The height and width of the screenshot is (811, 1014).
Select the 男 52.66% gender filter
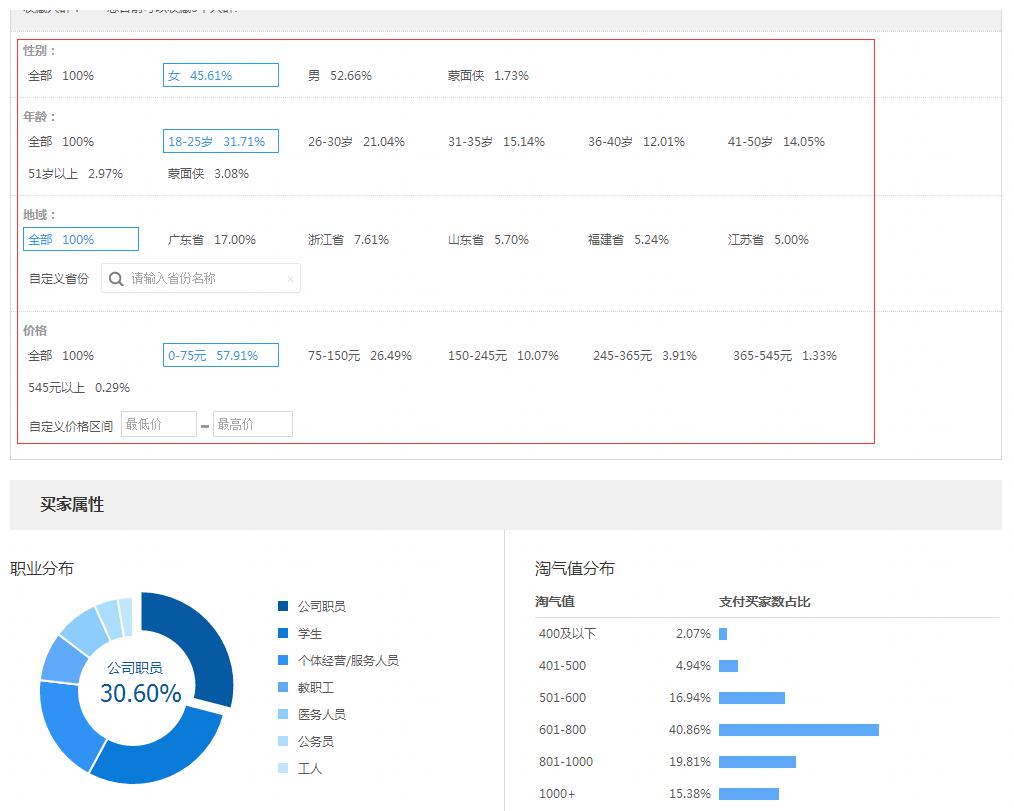[x=339, y=75]
